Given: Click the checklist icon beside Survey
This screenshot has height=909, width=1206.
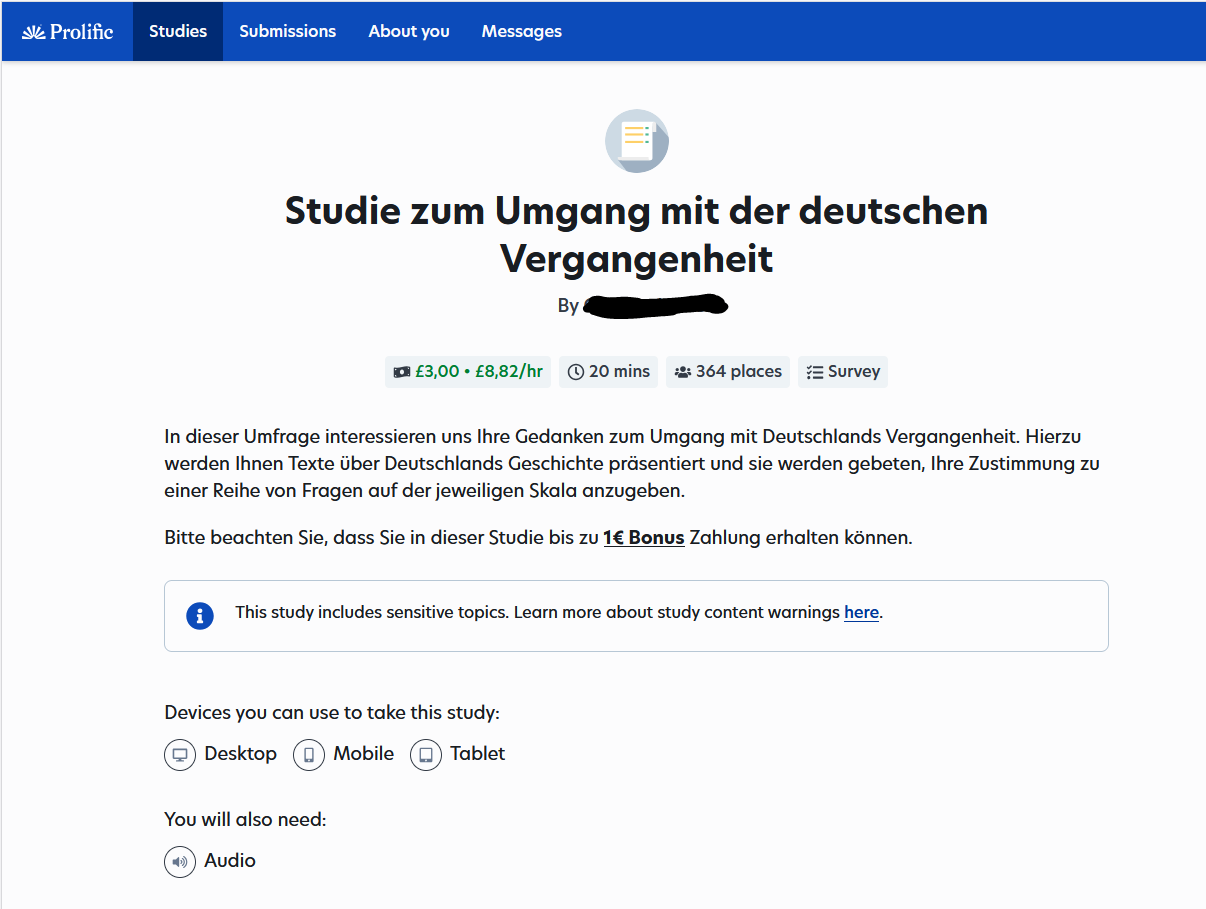Looking at the screenshot, I should click(x=815, y=372).
